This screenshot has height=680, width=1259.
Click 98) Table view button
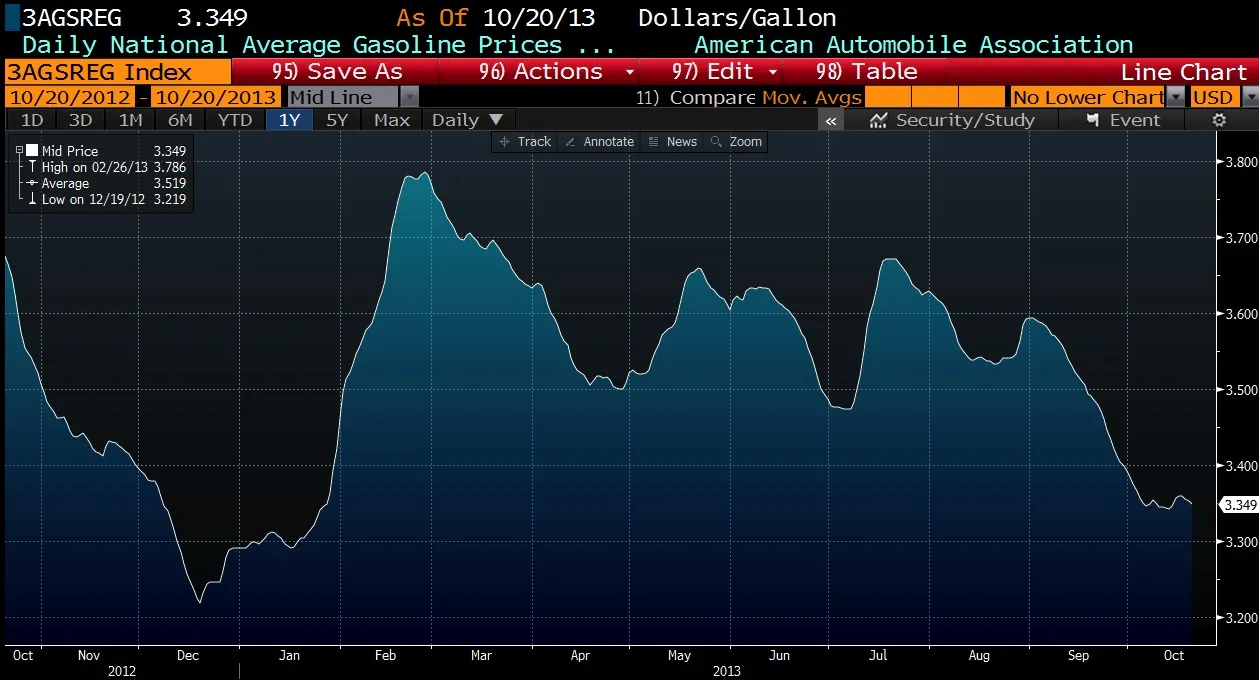click(x=866, y=72)
